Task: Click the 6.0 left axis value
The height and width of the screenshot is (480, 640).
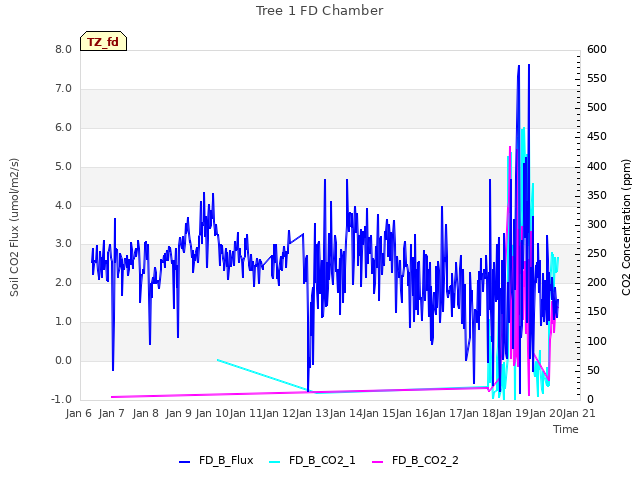Action: pyautogui.click(x=63, y=127)
